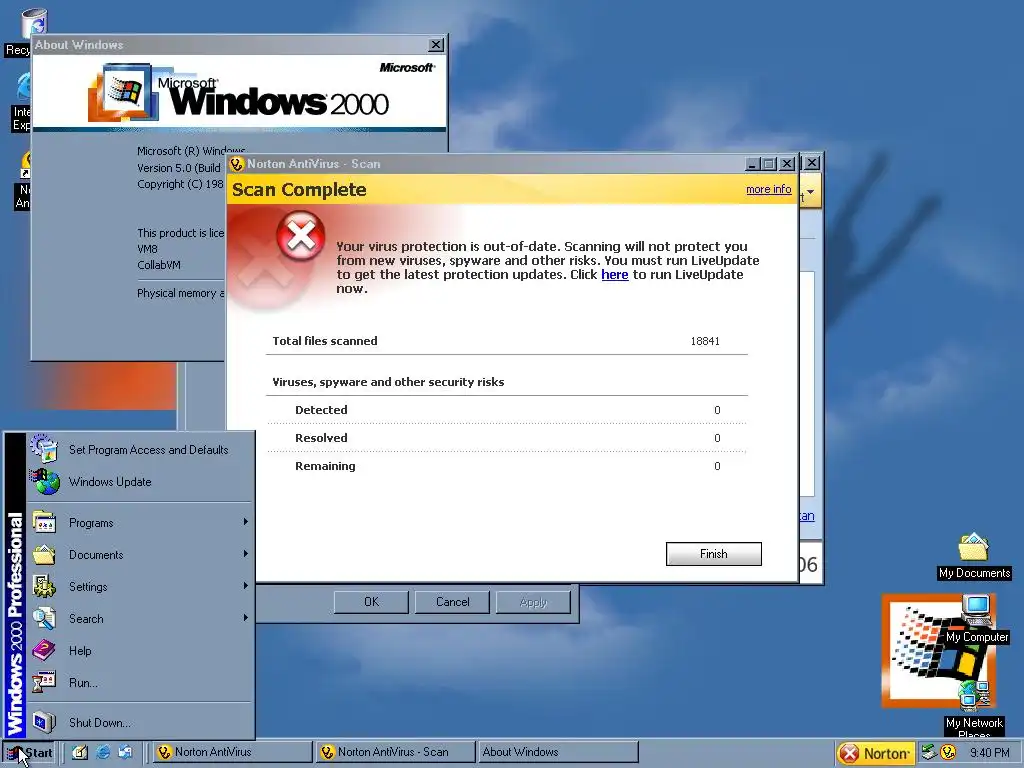Viewport: 1024px width, 768px height.
Task: Click the Settings gear icon in Start menu
Action: pos(44,586)
